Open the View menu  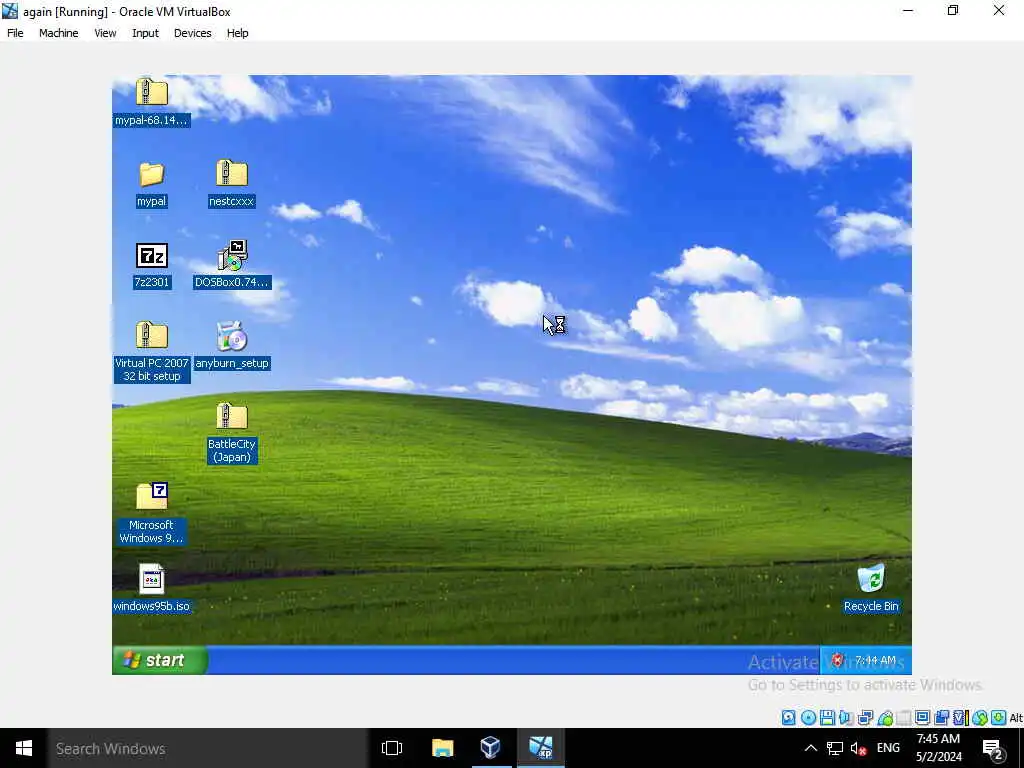(105, 33)
